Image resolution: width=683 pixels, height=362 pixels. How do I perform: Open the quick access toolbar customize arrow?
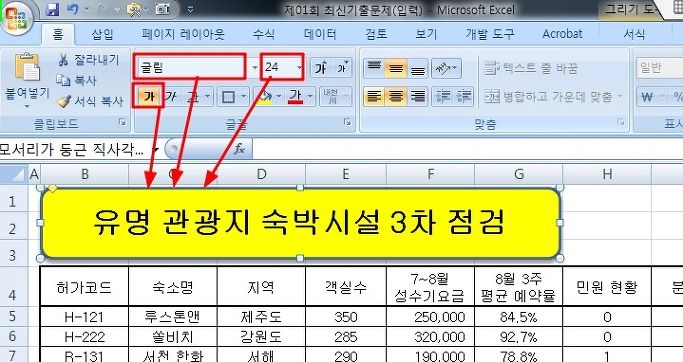pos(190,9)
